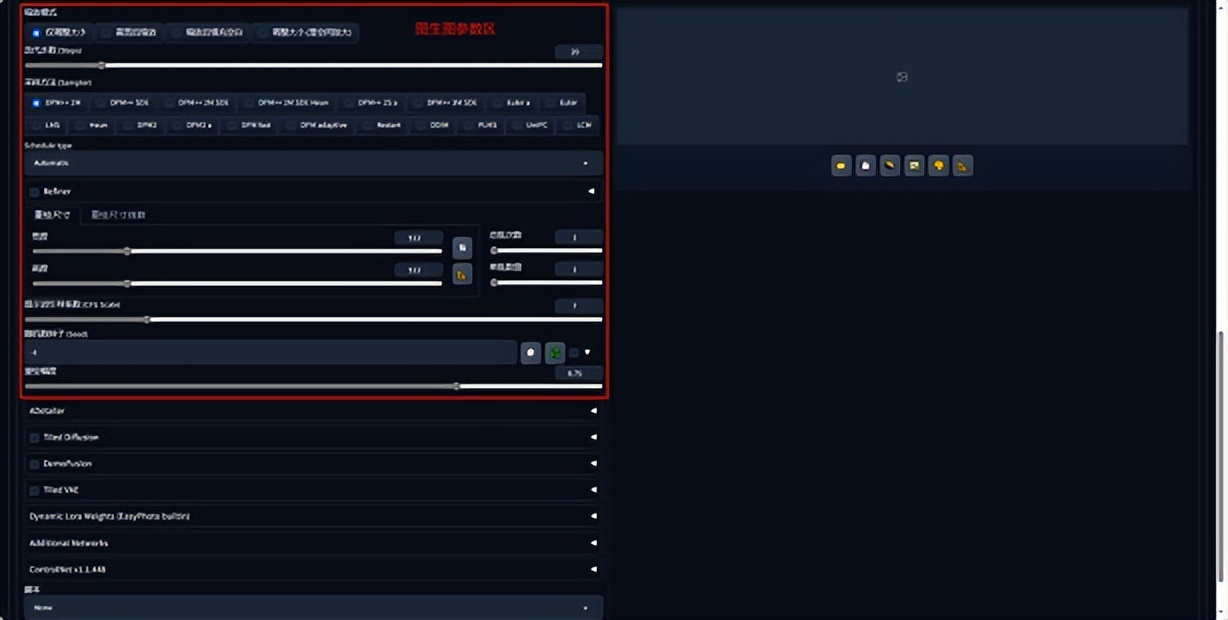This screenshot has width=1228, height=620.
Task: Expand Dynamic Lora Weights (EasyPhoto builtin)
Action: (x=313, y=517)
